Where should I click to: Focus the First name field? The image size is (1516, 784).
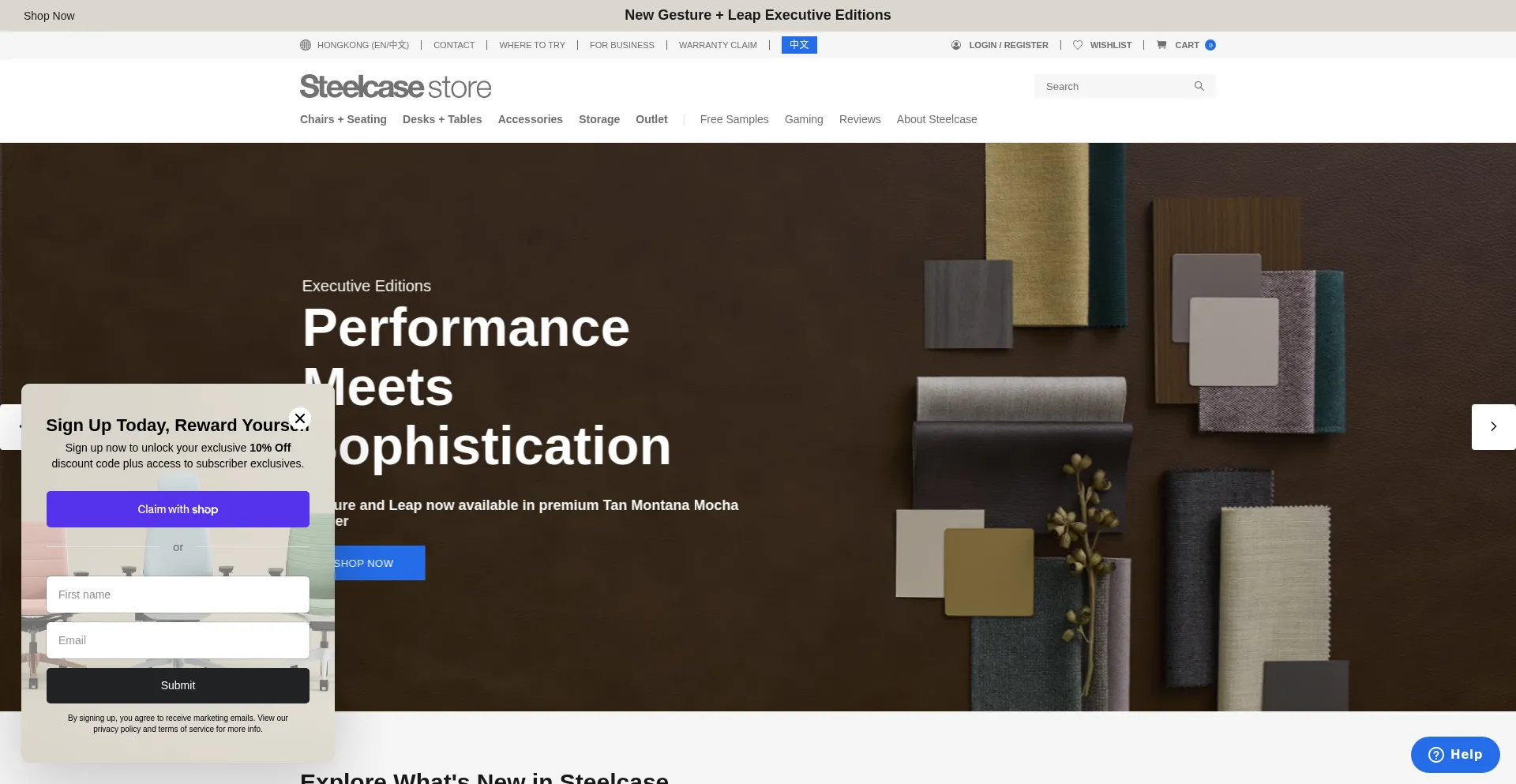tap(178, 595)
